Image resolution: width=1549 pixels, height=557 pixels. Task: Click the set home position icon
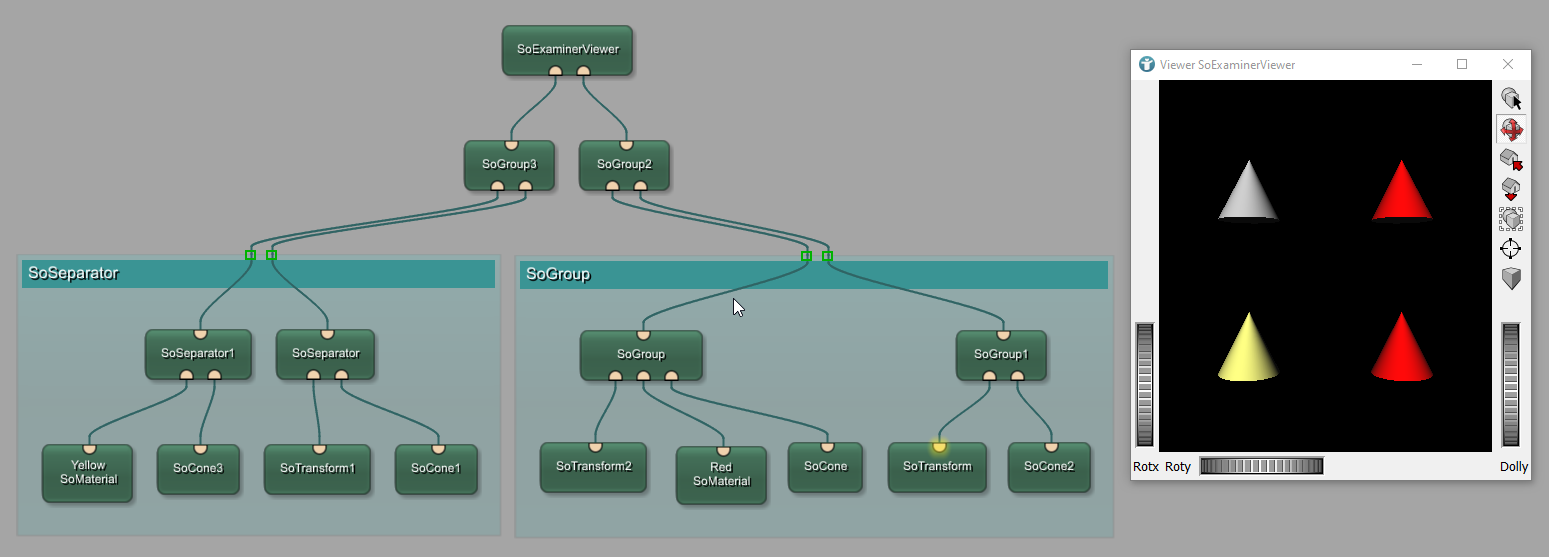pyautogui.click(x=1511, y=188)
